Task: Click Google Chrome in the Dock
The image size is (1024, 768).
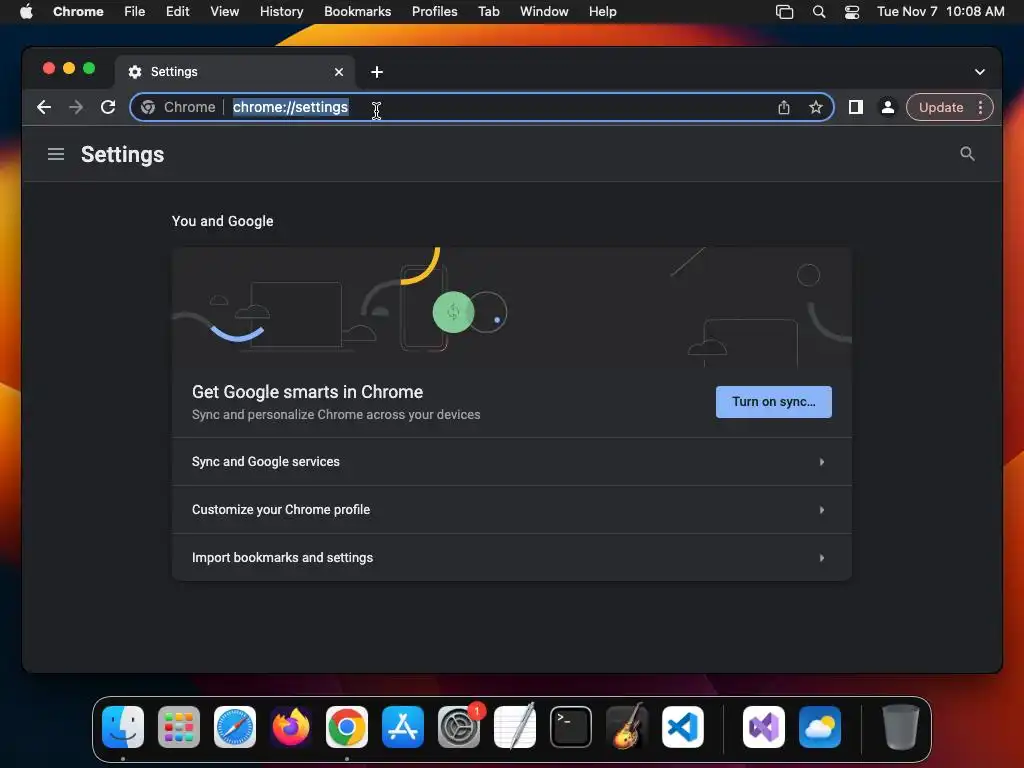Action: pyautogui.click(x=347, y=727)
